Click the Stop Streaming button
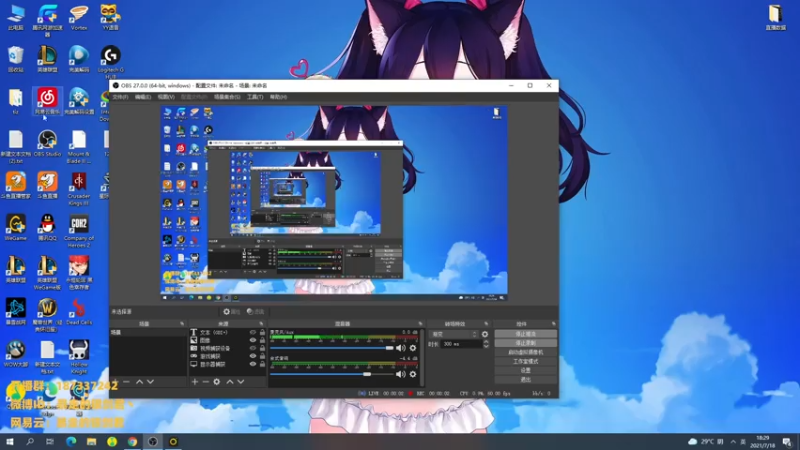The image size is (800, 450). (526, 334)
